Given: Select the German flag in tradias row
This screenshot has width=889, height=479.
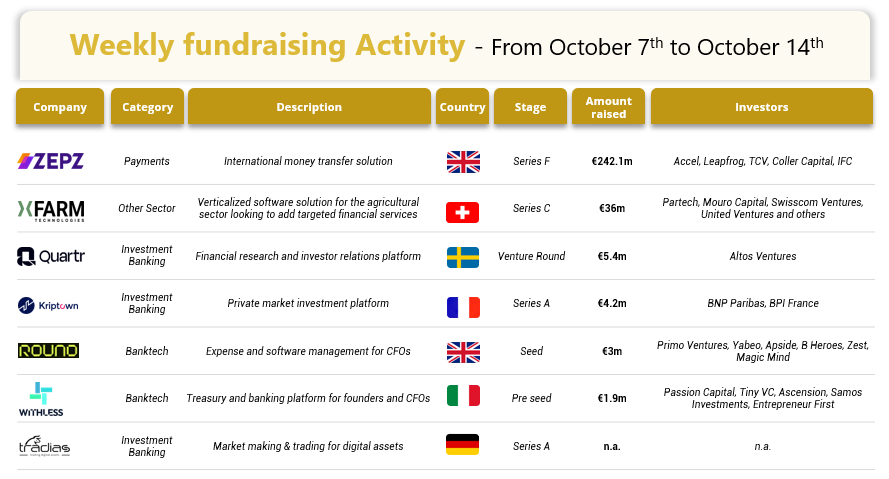Looking at the screenshot, I should (463, 444).
